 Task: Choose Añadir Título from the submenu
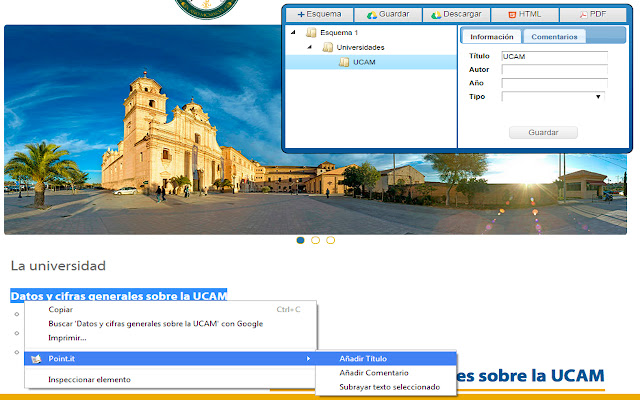click(x=363, y=358)
